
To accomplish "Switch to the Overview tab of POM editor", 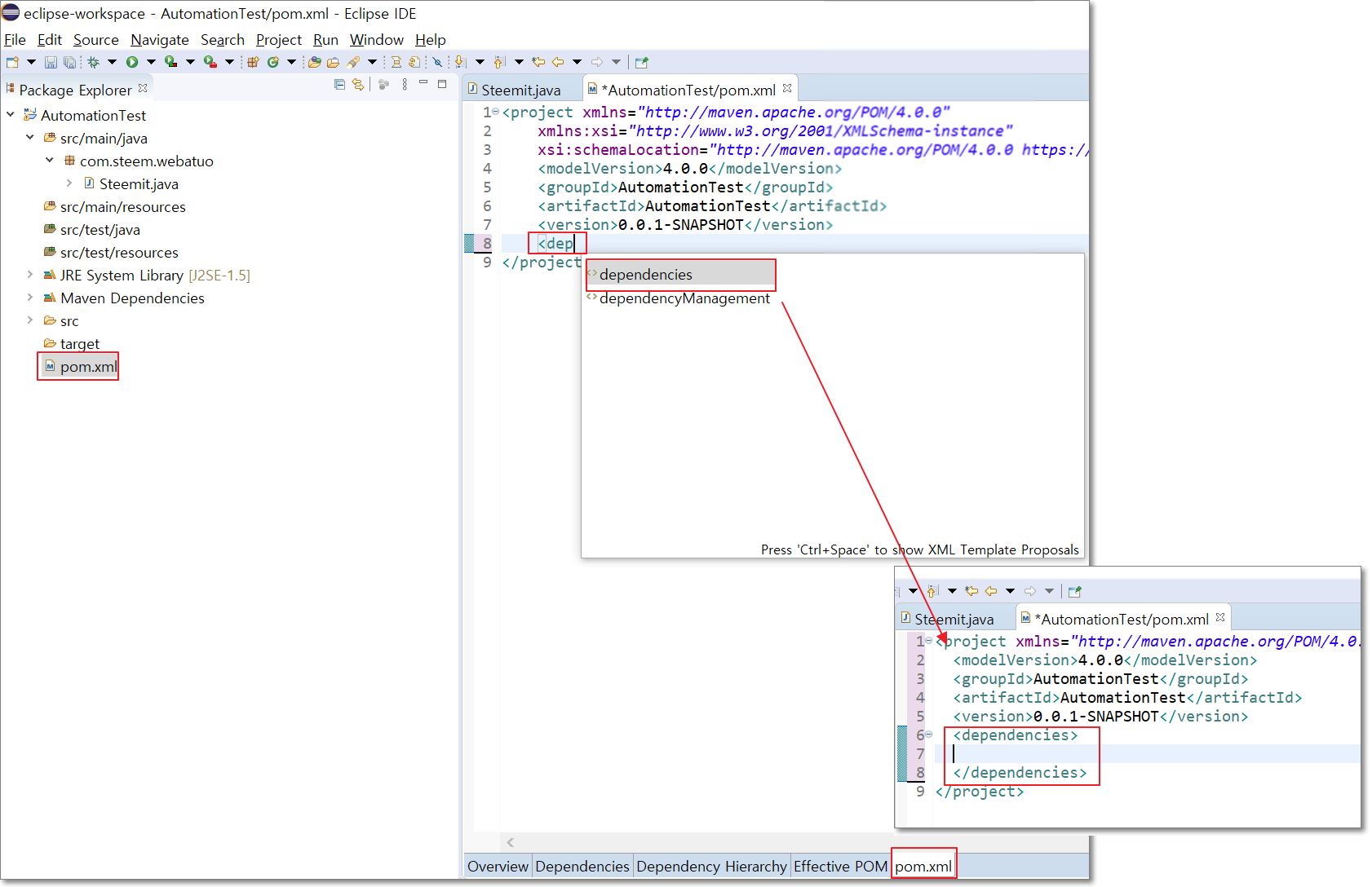I will point(498,866).
